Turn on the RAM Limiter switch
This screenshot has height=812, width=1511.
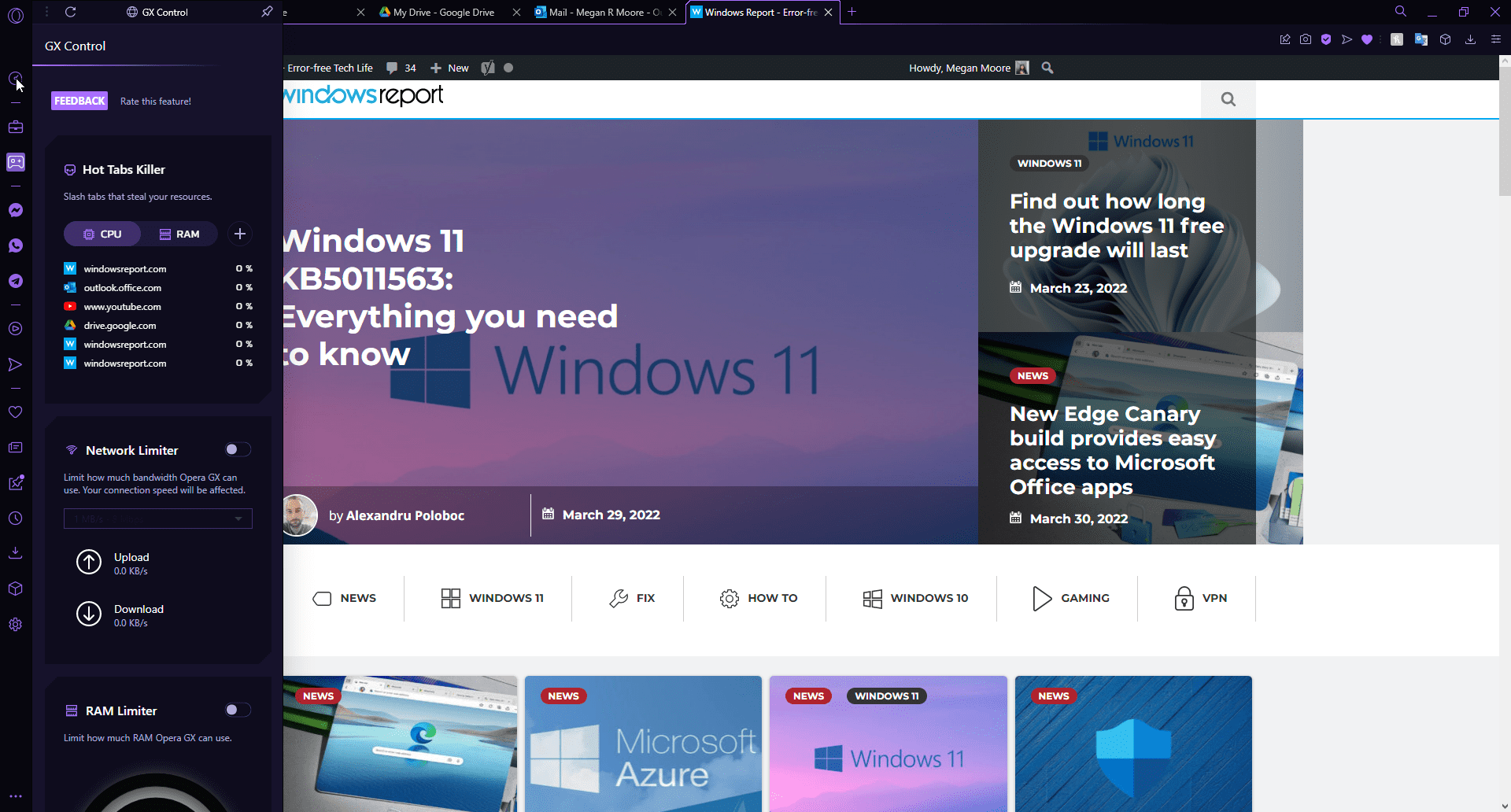click(x=238, y=710)
